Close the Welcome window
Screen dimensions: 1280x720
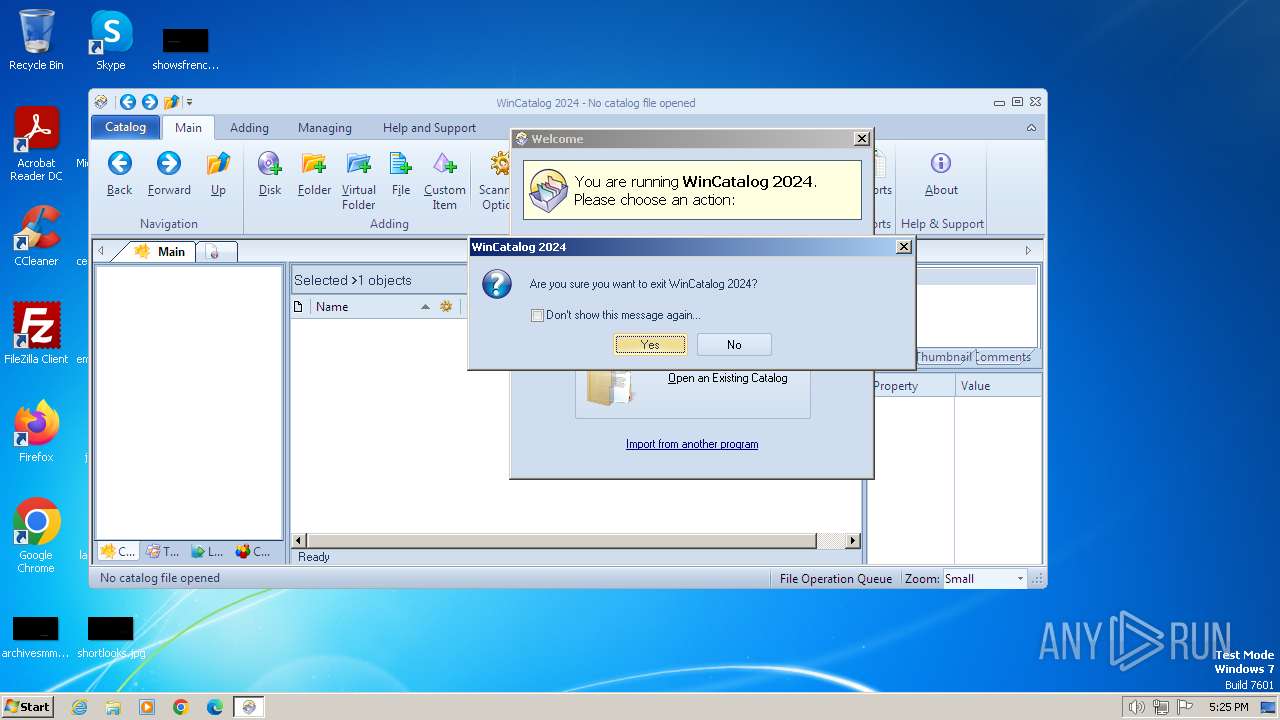tap(861, 139)
